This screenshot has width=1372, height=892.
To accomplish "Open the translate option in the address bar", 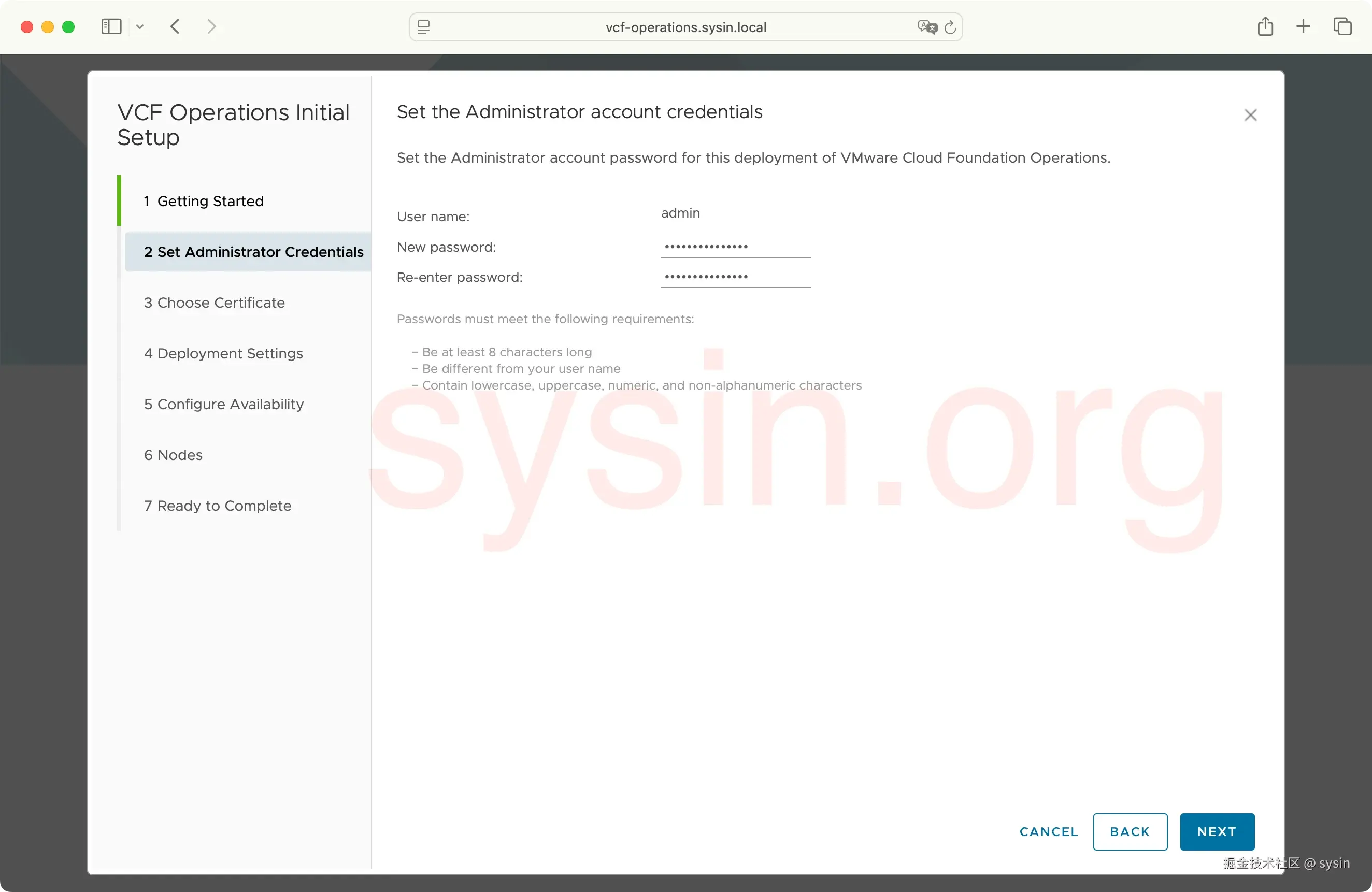I will pos(927,27).
